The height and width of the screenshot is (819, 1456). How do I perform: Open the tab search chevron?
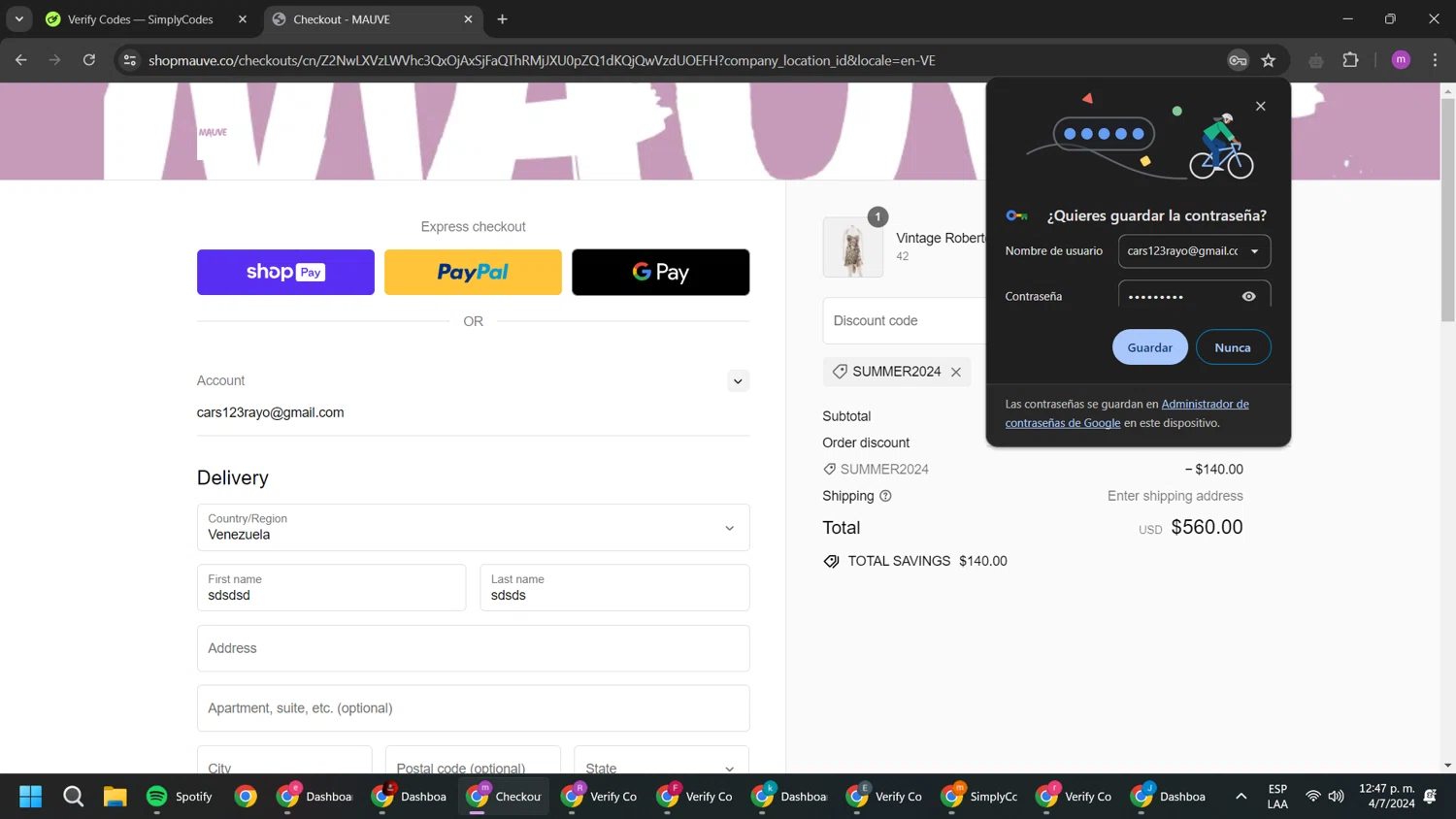pyautogui.click(x=19, y=19)
